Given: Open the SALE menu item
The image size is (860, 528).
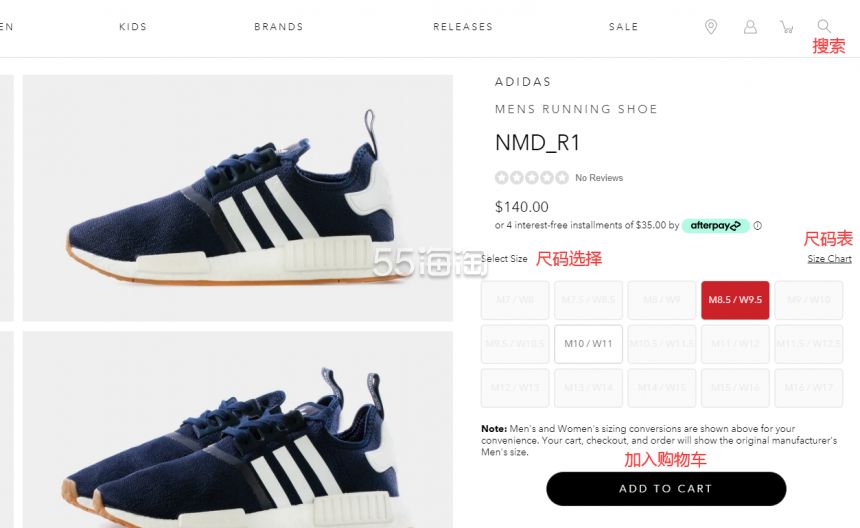Looking at the screenshot, I should coord(624,26).
